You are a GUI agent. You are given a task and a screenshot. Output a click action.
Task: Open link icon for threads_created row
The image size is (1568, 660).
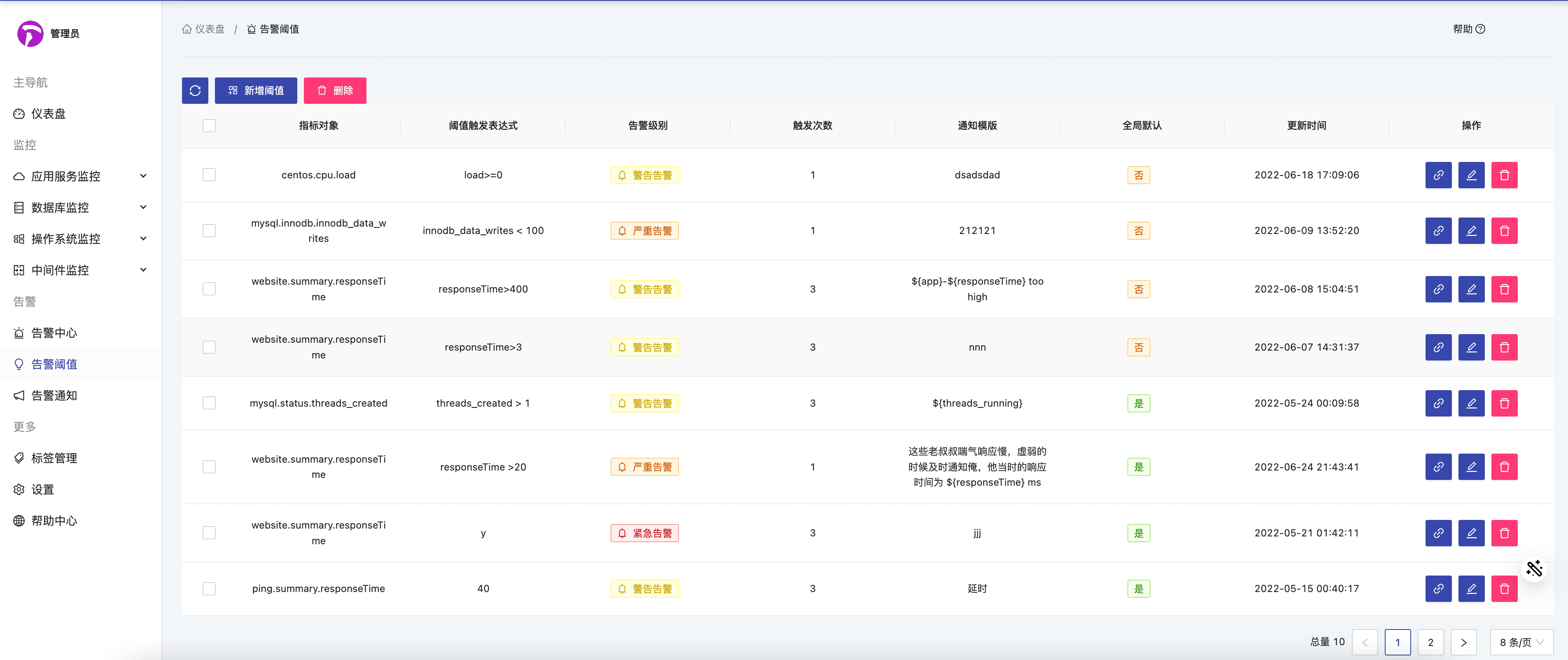(1438, 403)
